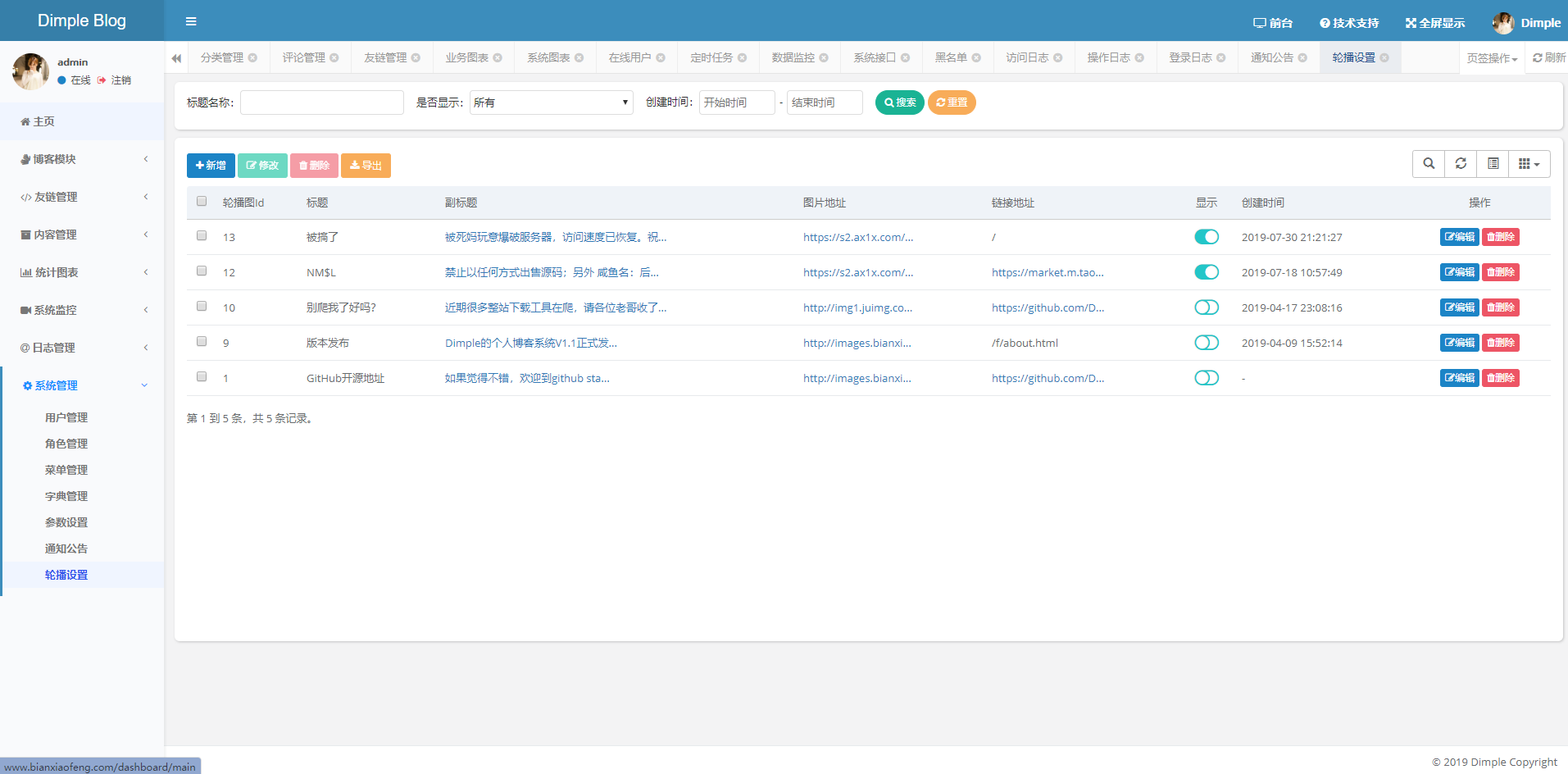This screenshot has width=1568, height=774.
Task: Click the green 搜索 search button
Action: tap(900, 102)
